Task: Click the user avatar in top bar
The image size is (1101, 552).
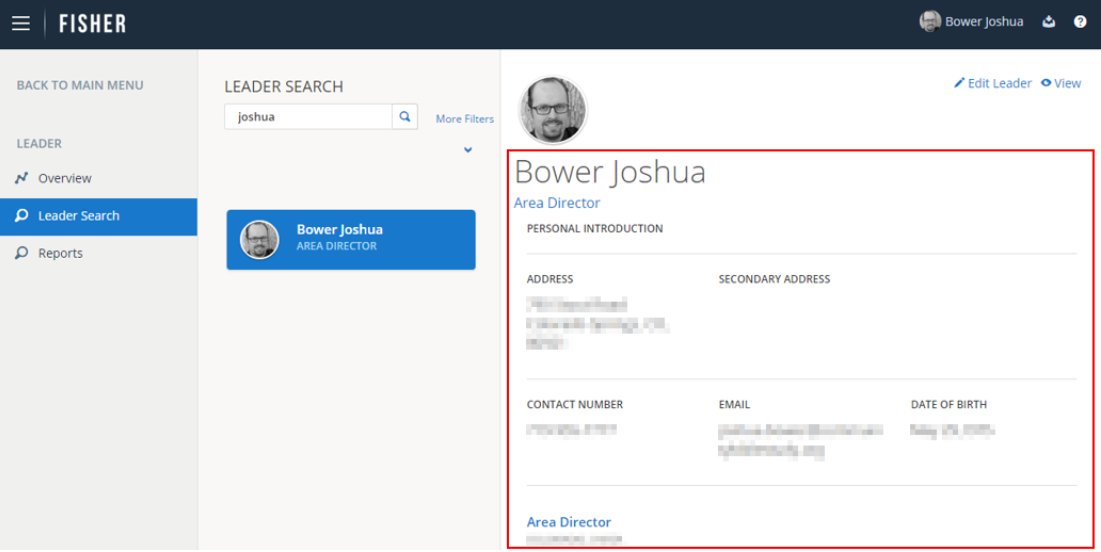Action: coord(930,22)
